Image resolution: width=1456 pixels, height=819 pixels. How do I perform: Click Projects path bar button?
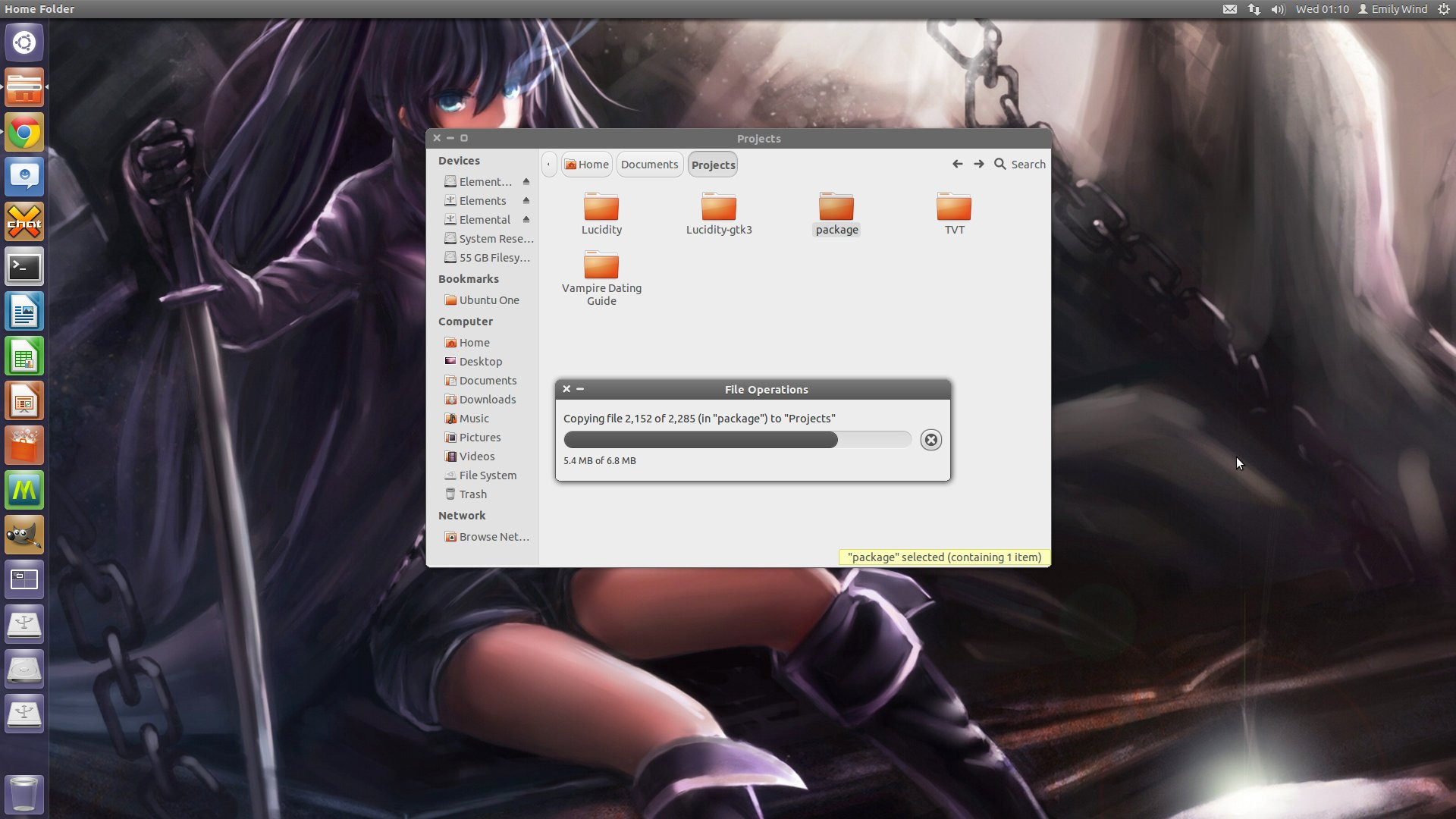click(x=713, y=165)
